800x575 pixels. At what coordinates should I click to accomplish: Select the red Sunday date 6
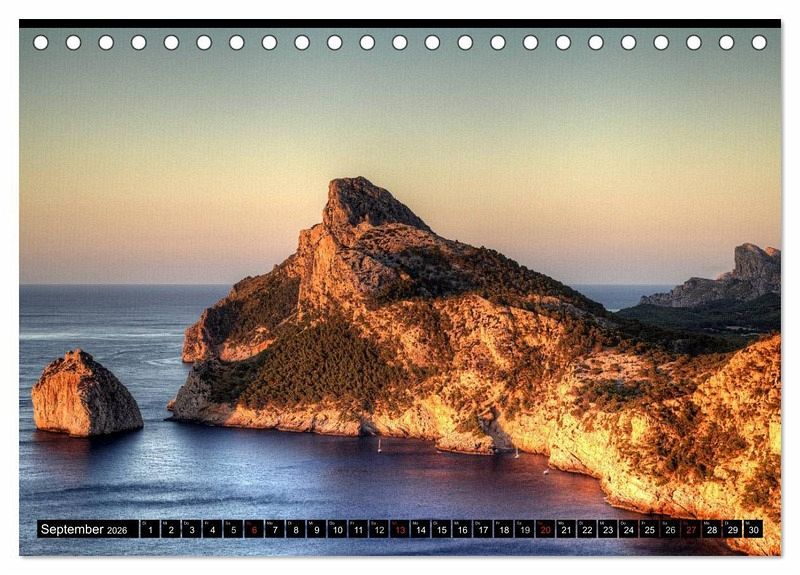pos(254,529)
